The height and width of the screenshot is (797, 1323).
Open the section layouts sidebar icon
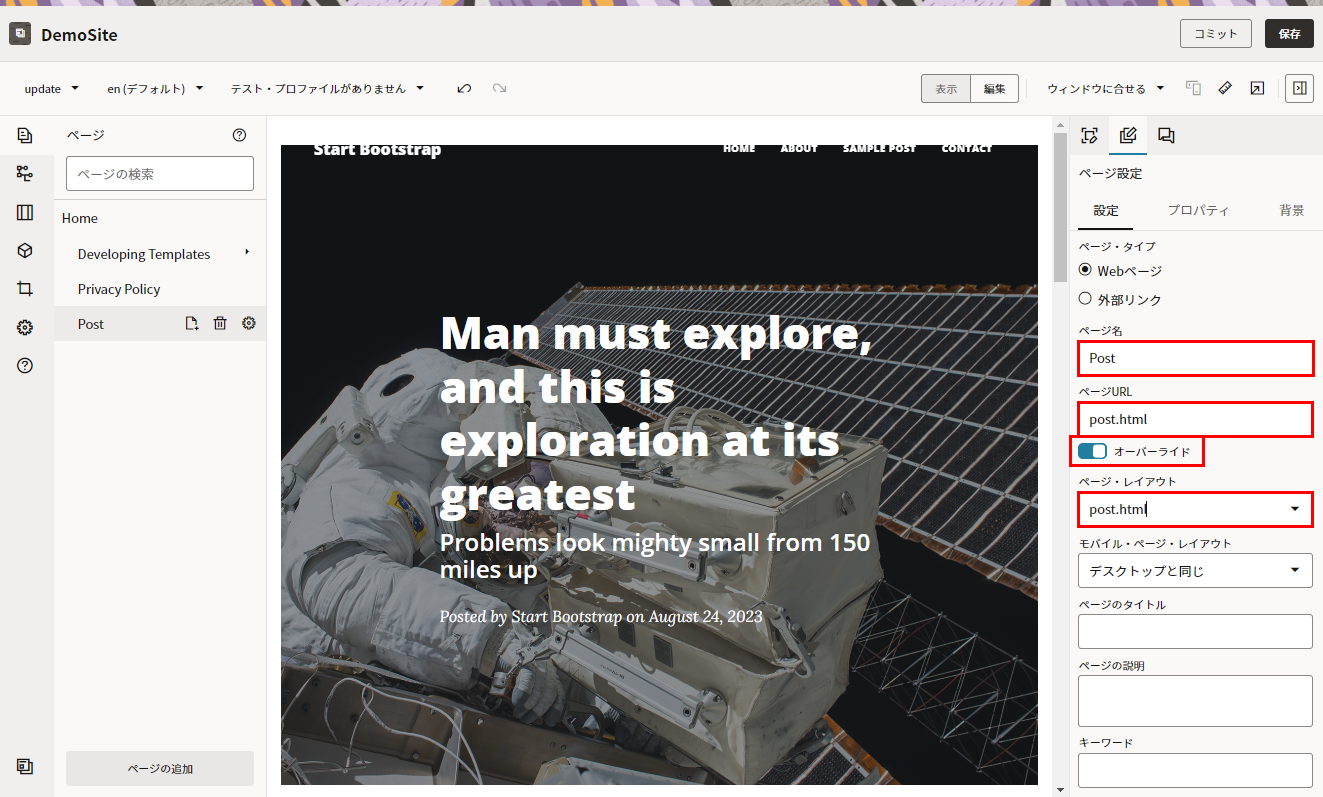click(25, 212)
